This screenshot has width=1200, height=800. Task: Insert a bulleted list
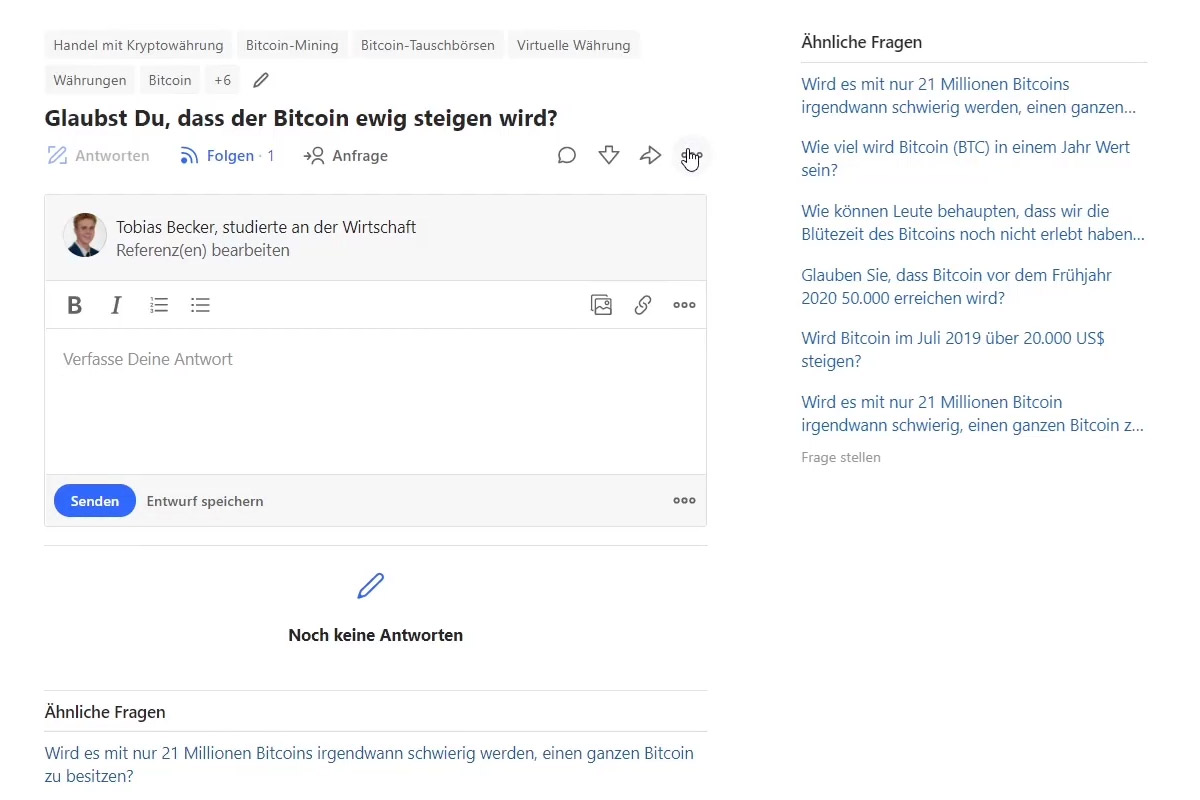click(200, 305)
